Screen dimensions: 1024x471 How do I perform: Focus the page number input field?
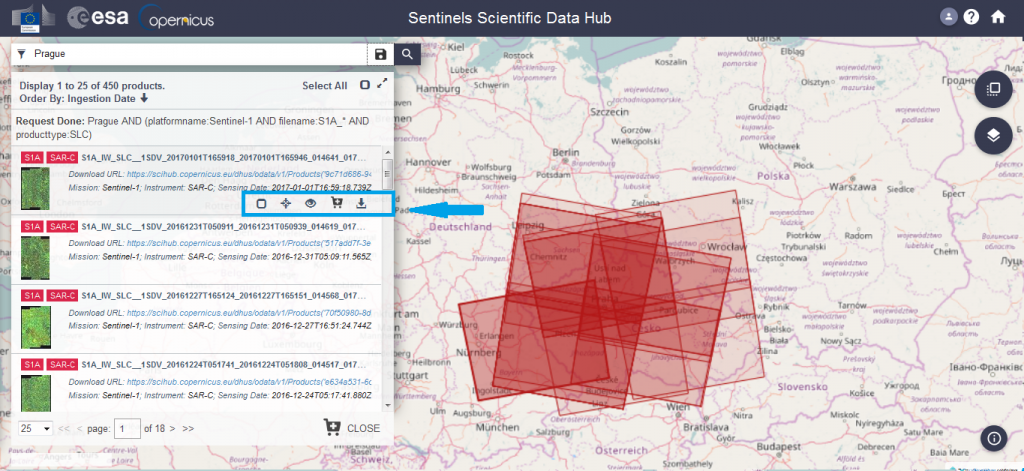click(x=127, y=429)
